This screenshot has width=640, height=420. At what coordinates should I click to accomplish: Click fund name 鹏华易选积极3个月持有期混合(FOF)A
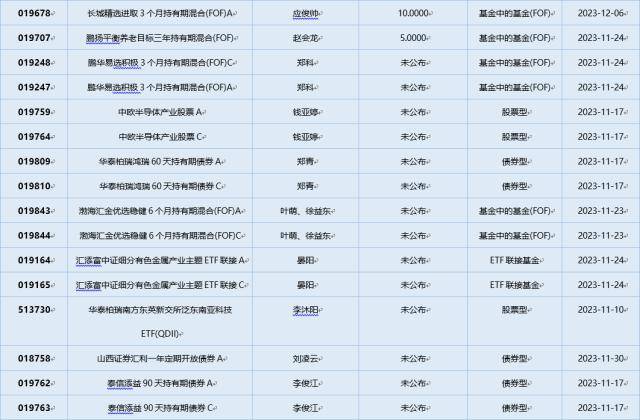click(160, 87)
